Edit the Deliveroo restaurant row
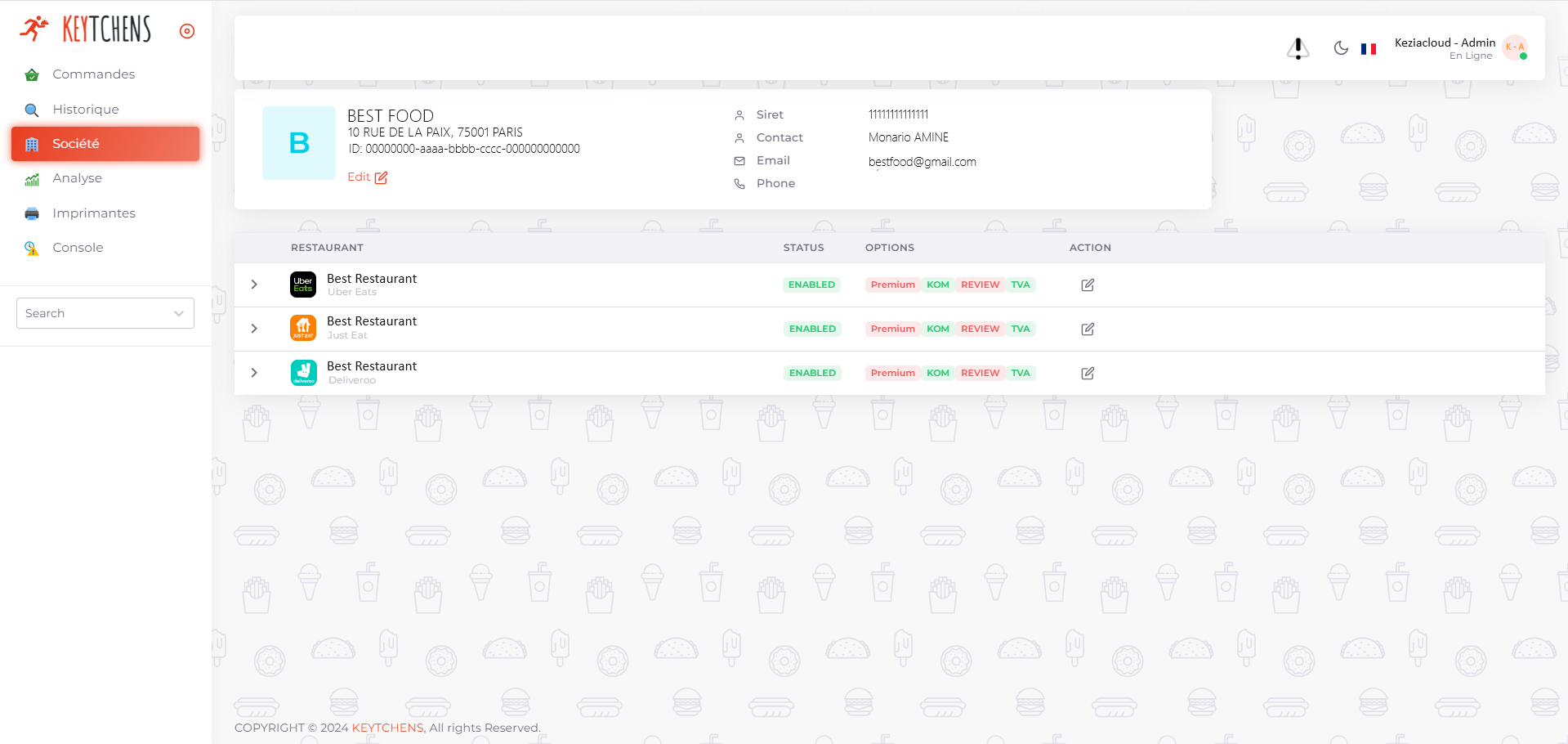Viewport: 1568px width, 744px height. click(1088, 374)
